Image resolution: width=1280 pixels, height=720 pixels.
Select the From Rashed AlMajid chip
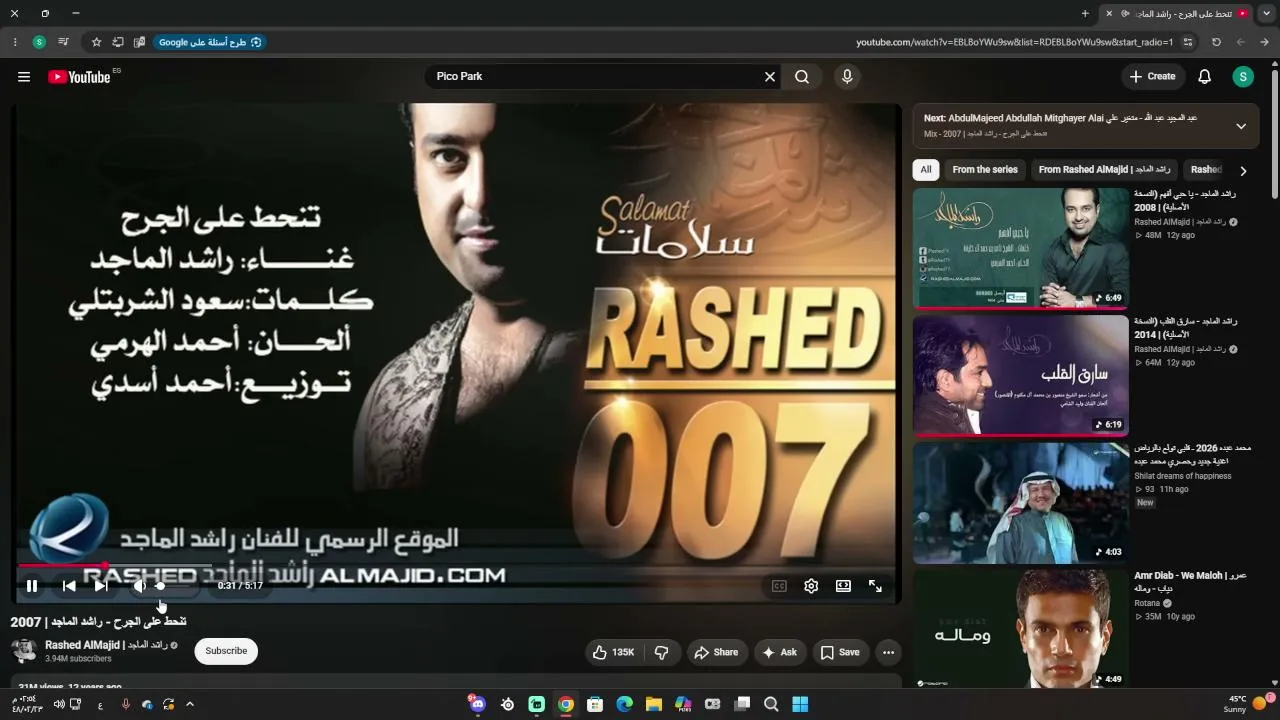pos(1104,170)
